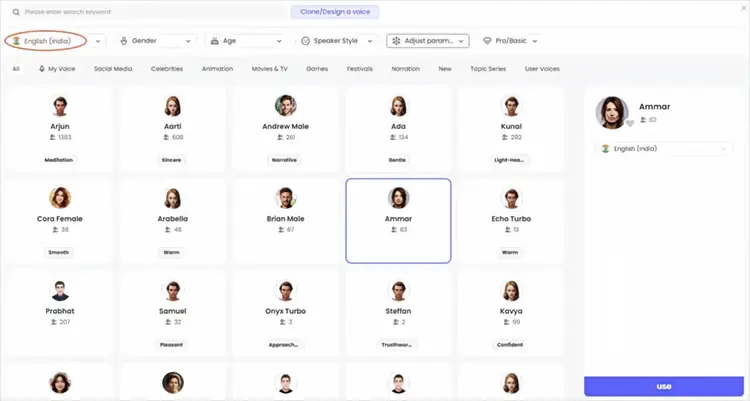Pick the Andrew Male voice avatar
Viewport: 750px width, 401px height.
286,106
